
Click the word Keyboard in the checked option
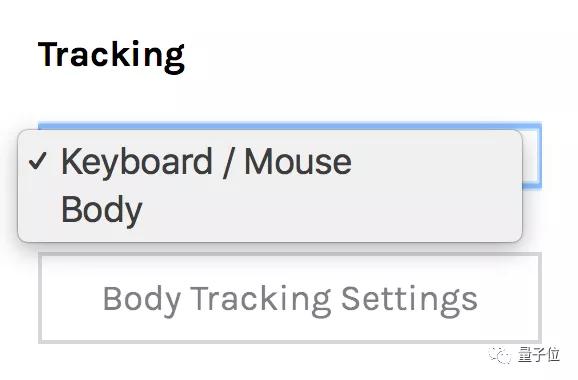point(137,162)
